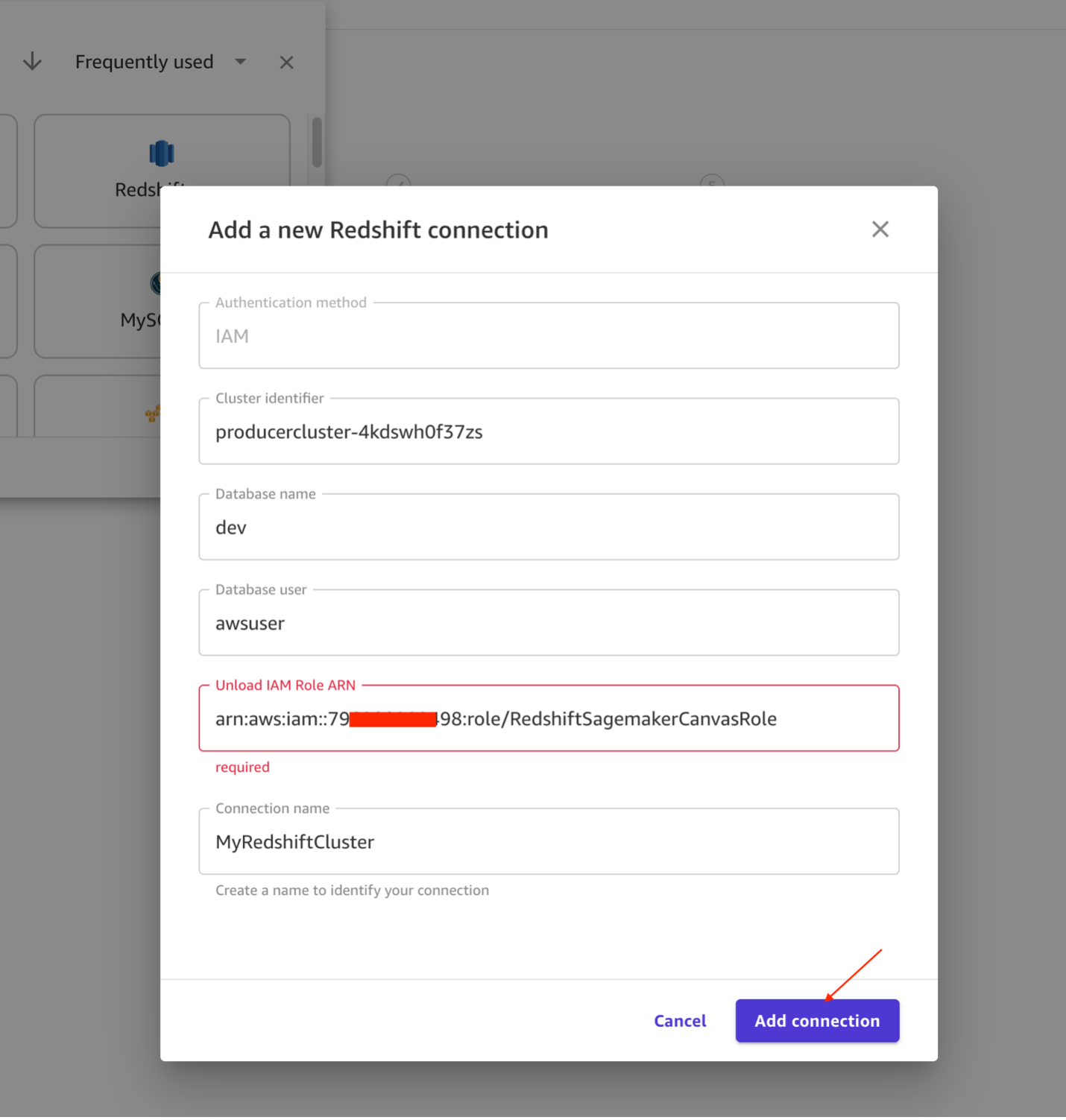Click the 'Frequently used' label
Image resolution: width=1066 pixels, height=1120 pixels.
pos(144,62)
